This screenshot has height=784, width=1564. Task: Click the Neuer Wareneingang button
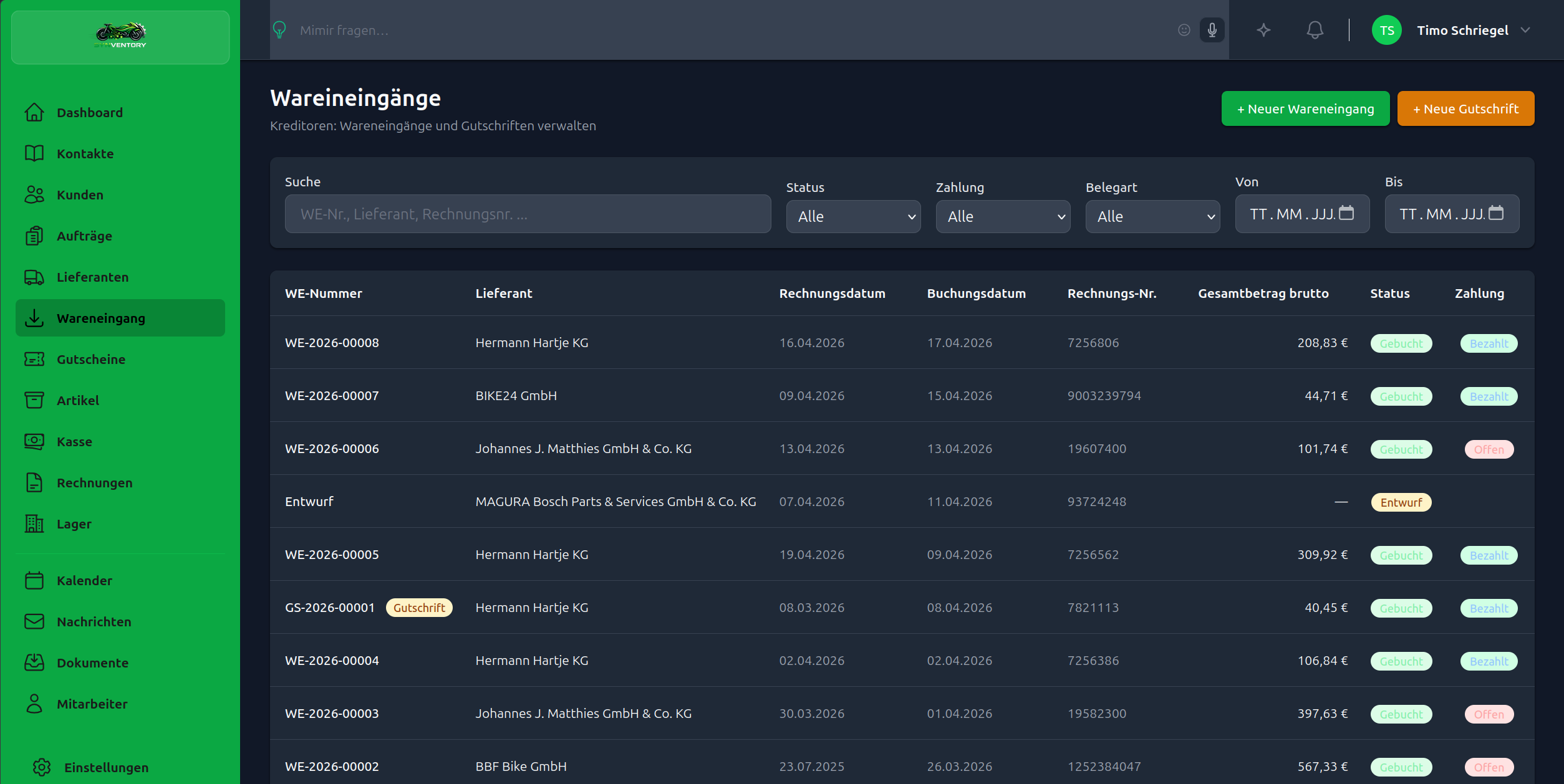(1305, 109)
